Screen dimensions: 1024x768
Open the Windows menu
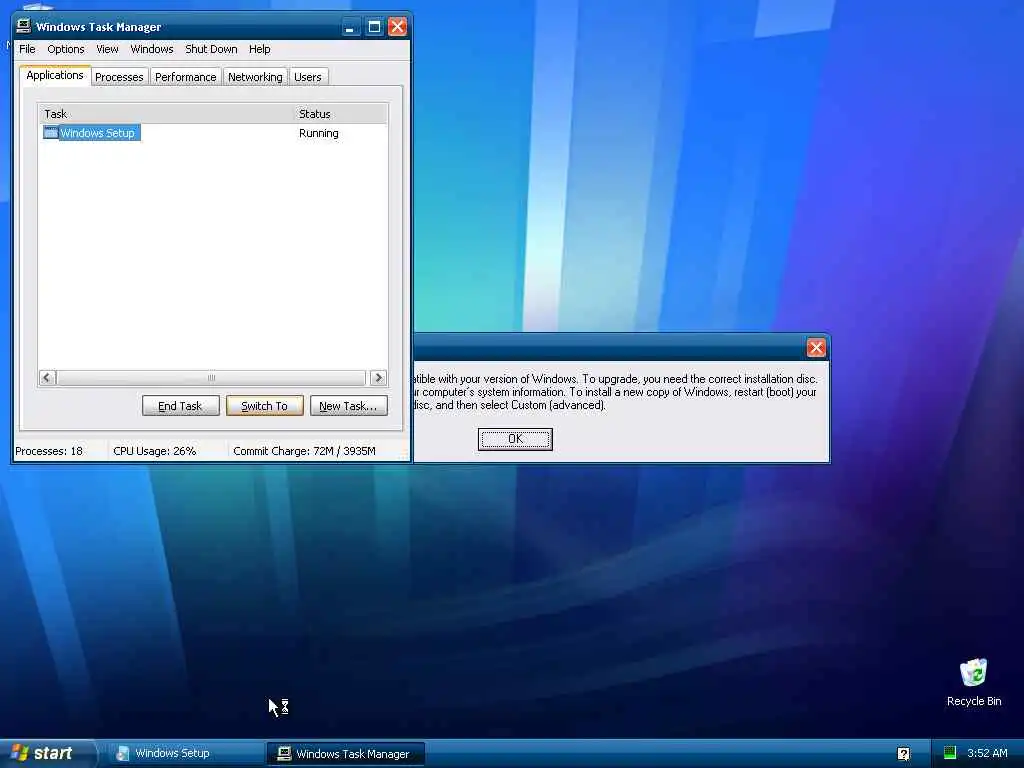[x=152, y=49]
